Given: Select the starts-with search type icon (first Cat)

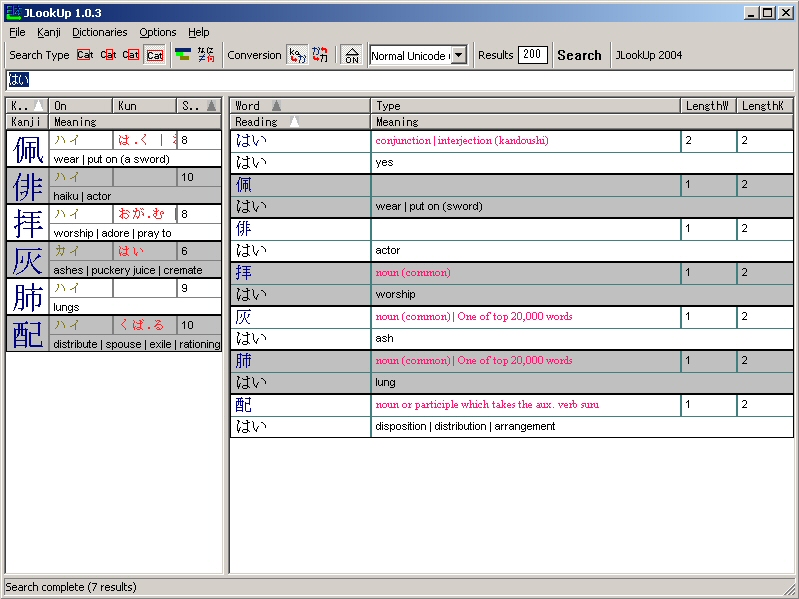Looking at the screenshot, I should 85,55.
